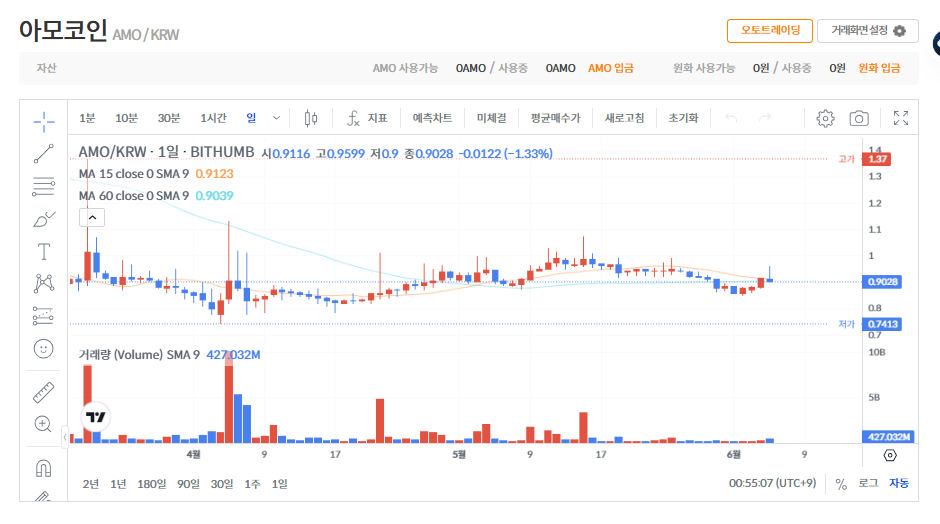
Task: Select the ruler measure tool
Action: click(x=43, y=392)
